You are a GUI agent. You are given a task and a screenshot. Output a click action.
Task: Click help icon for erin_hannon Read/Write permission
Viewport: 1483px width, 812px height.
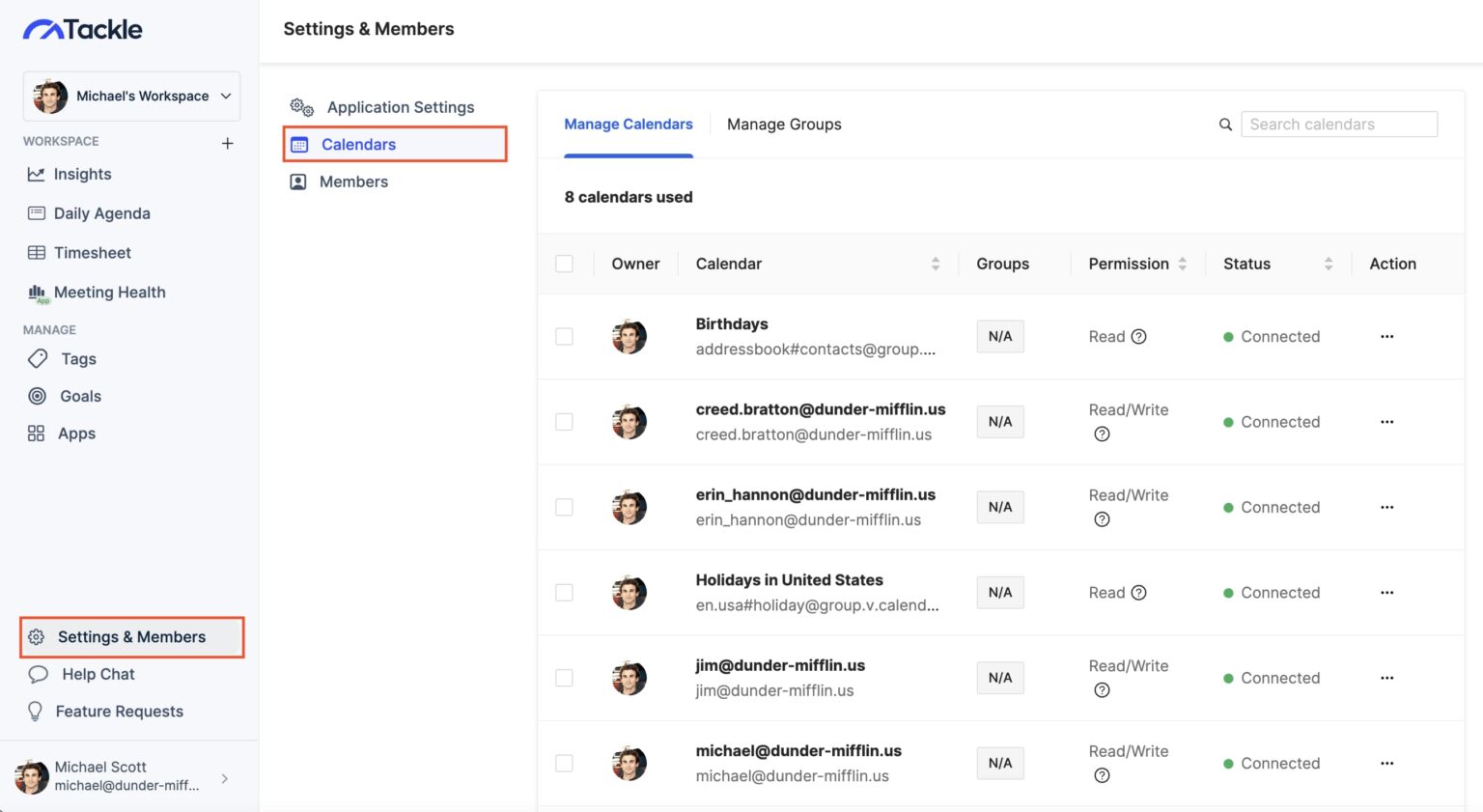tap(1102, 519)
